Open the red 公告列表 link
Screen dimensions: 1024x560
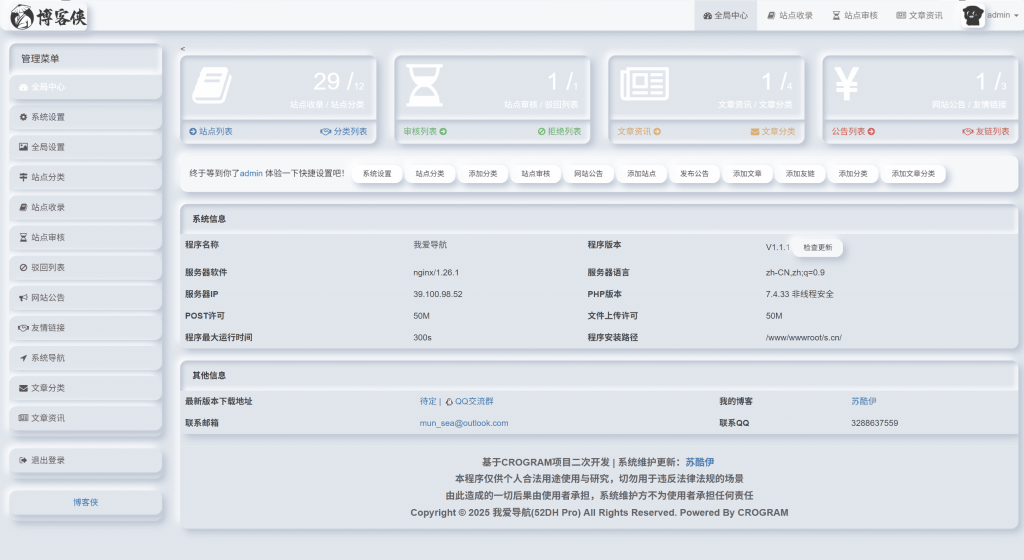[x=854, y=131]
